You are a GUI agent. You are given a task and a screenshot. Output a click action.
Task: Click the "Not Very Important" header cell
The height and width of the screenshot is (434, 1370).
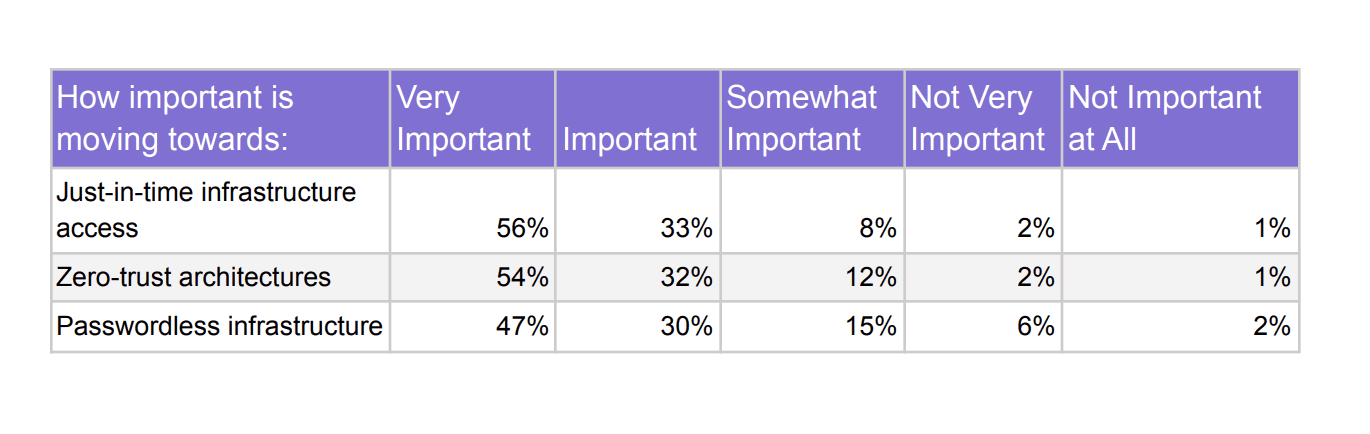pos(983,118)
